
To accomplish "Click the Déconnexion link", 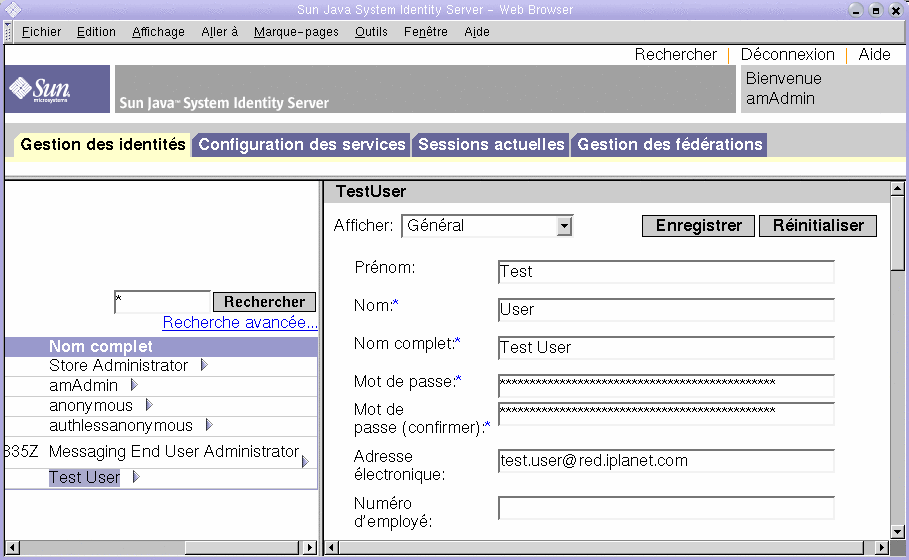I will [x=787, y=54].
